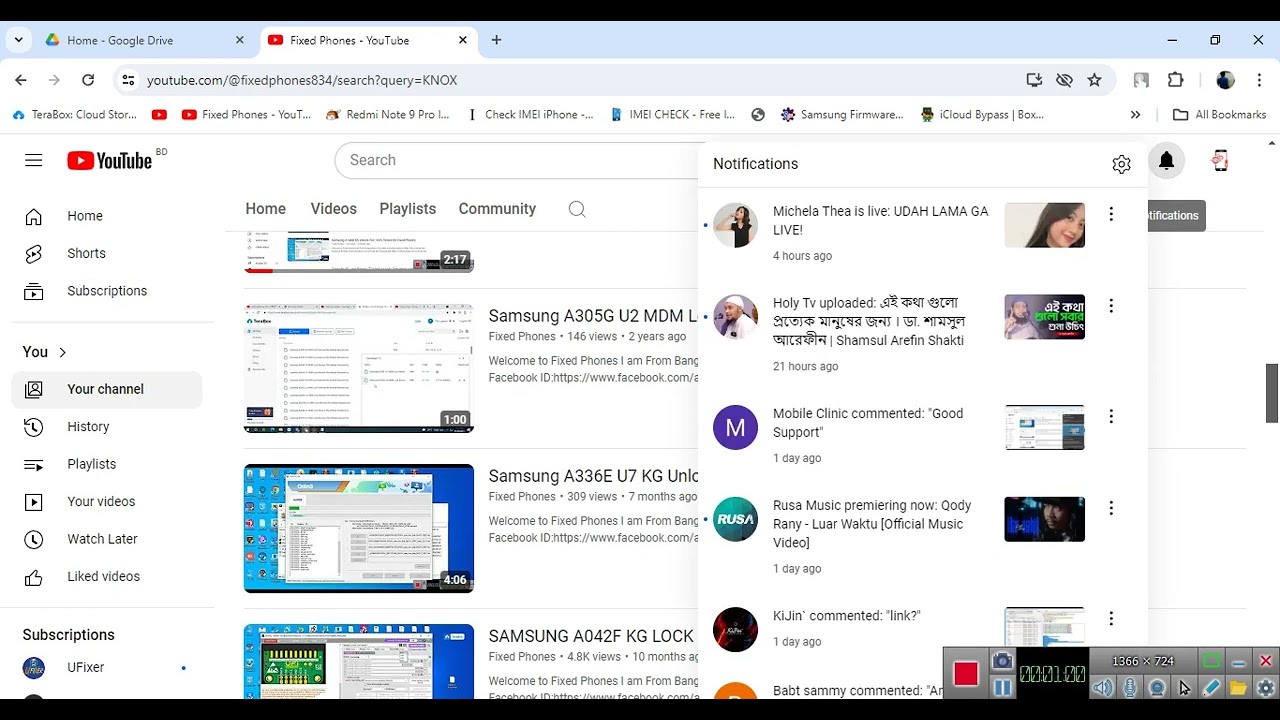The height and width of the screenshot is (720, 1280).
Task: Click the channel search magnifier icon
Action: point(577,209)
